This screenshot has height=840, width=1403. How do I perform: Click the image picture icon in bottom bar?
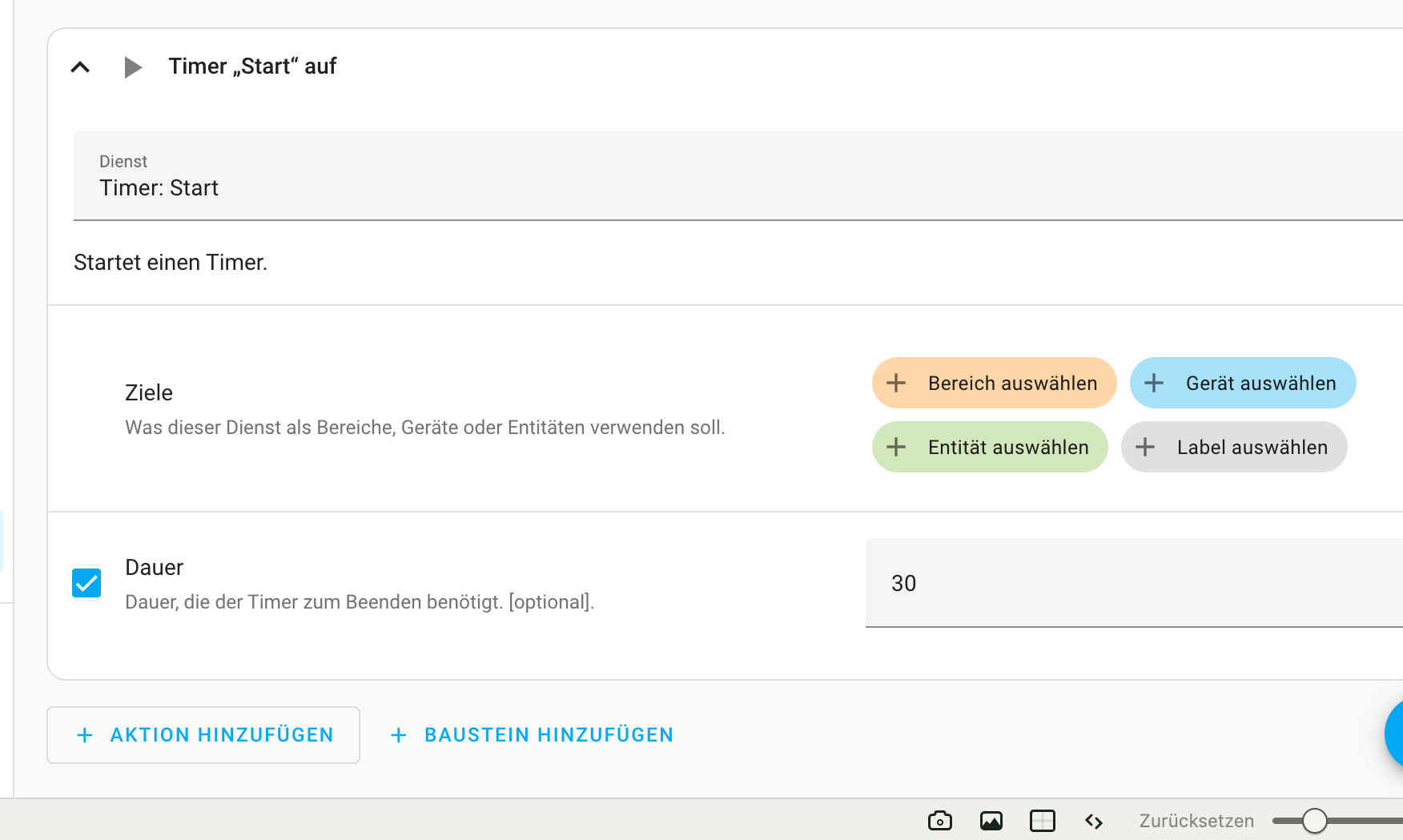[991, 821]
